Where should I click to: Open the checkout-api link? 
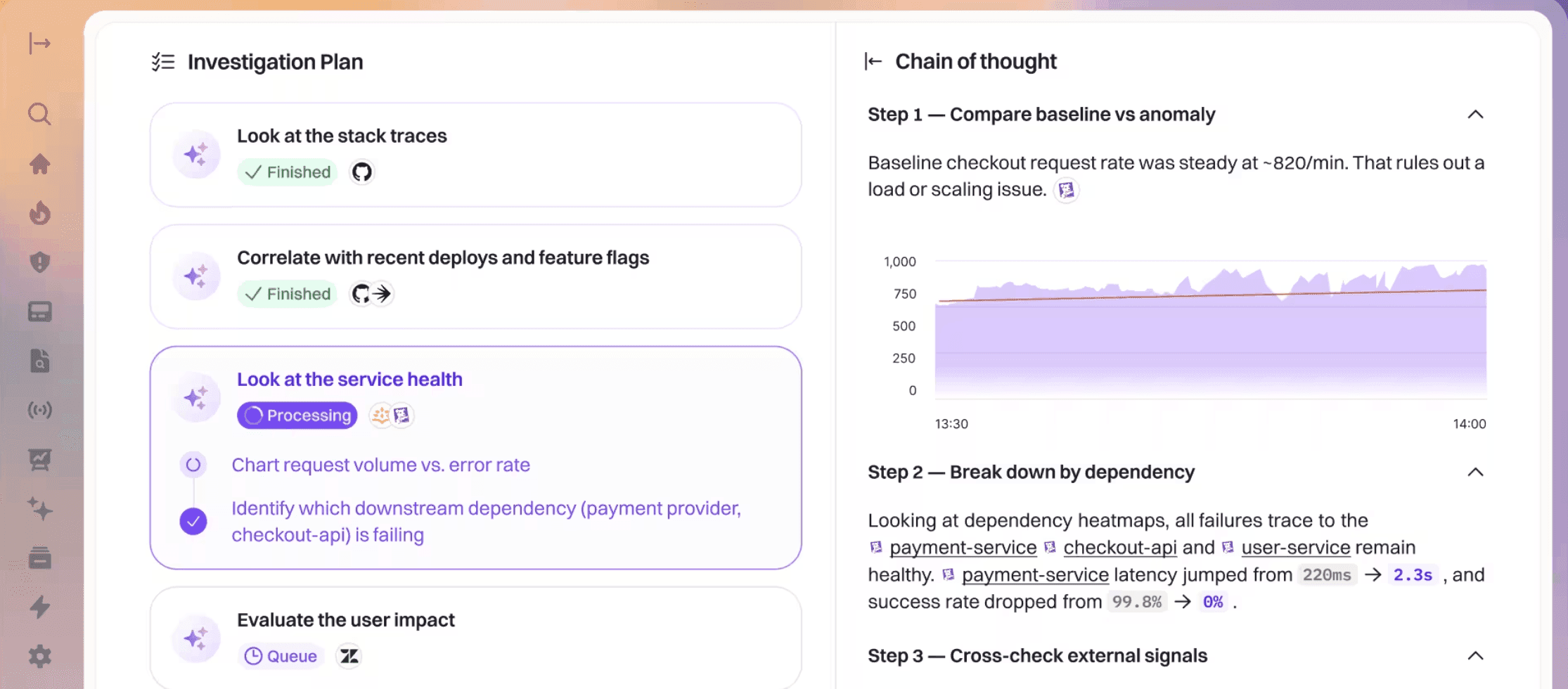pyautogui.click(x=1120, y=547)
